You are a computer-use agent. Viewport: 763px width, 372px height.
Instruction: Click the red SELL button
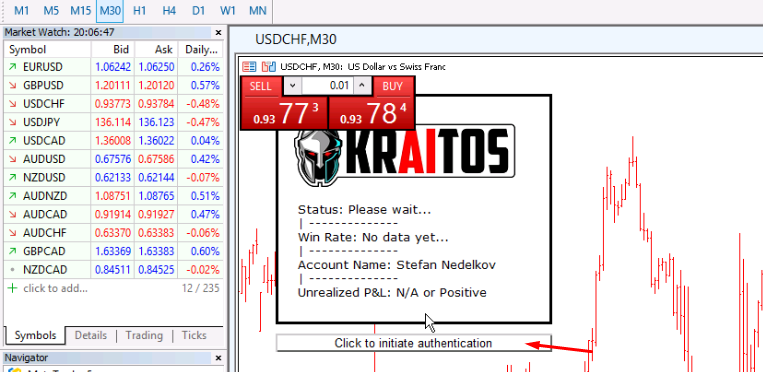261,86
